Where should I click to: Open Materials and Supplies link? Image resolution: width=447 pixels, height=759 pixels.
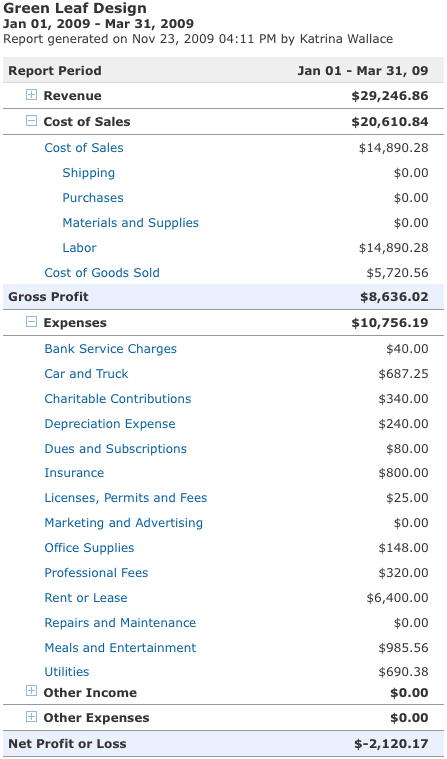[131, 223]
